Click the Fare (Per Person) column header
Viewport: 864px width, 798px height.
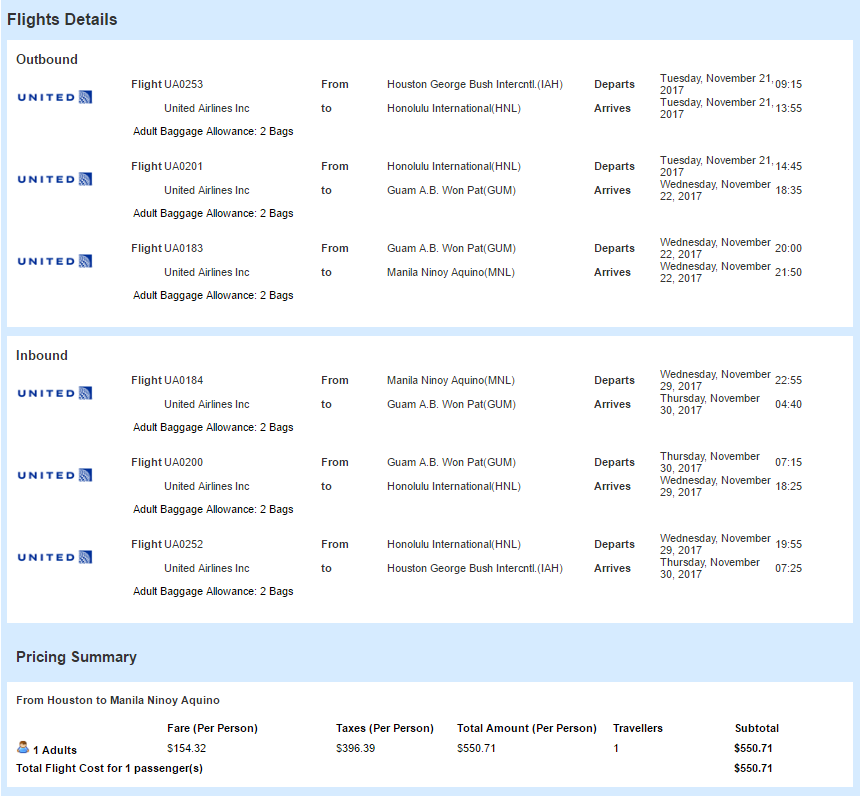pyautogui.click(x=213, y=729)
